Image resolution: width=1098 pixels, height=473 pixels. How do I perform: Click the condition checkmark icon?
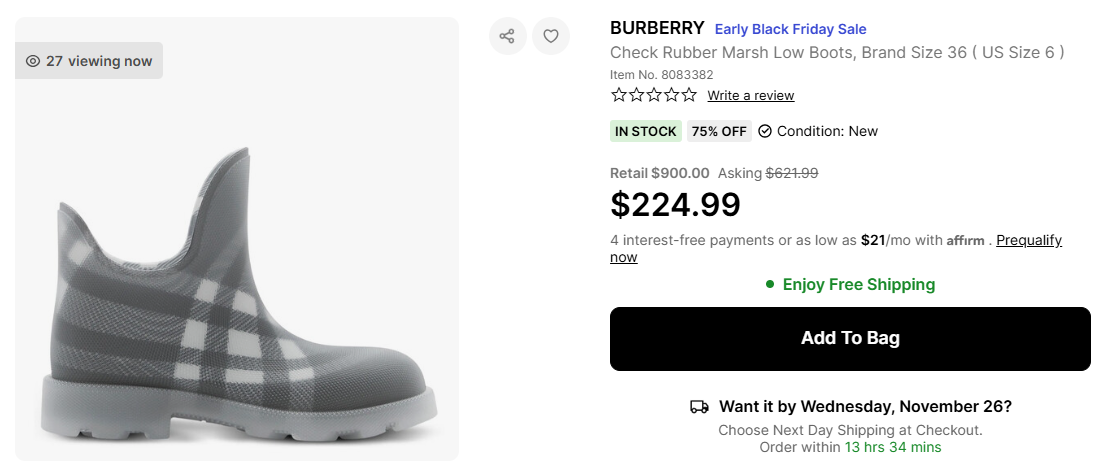[765, 131]
